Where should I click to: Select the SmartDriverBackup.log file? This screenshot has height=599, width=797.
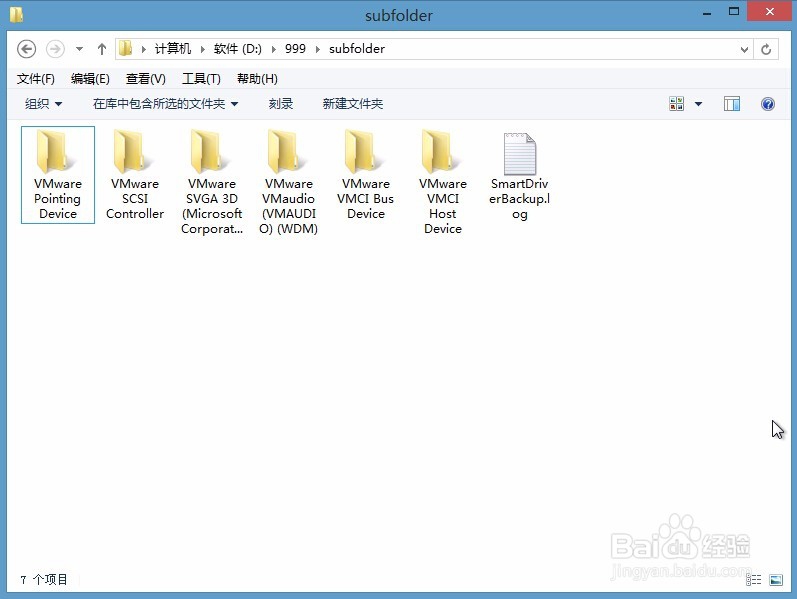519,176
